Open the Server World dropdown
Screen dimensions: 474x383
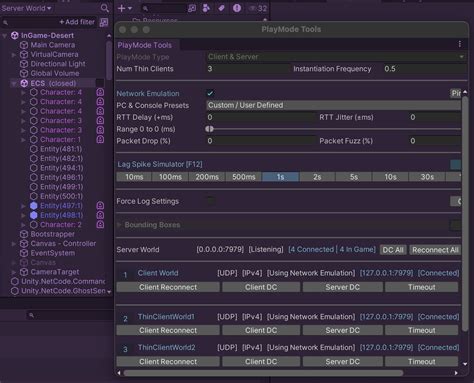26,8
